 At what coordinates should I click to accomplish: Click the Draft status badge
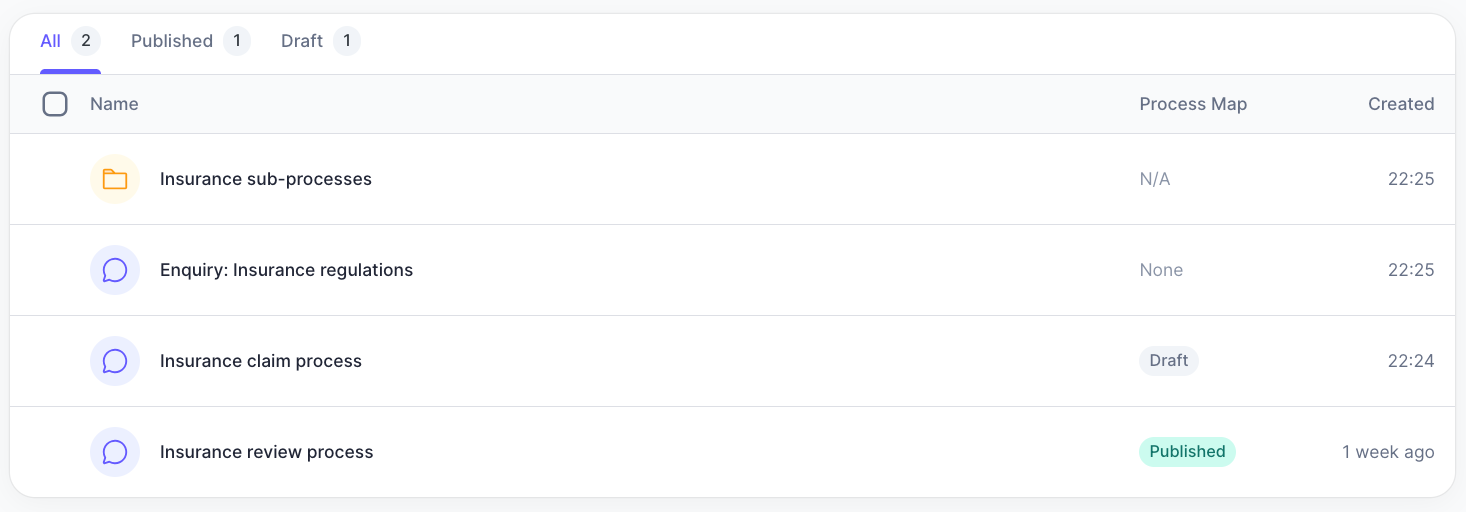pos(1168,361)
